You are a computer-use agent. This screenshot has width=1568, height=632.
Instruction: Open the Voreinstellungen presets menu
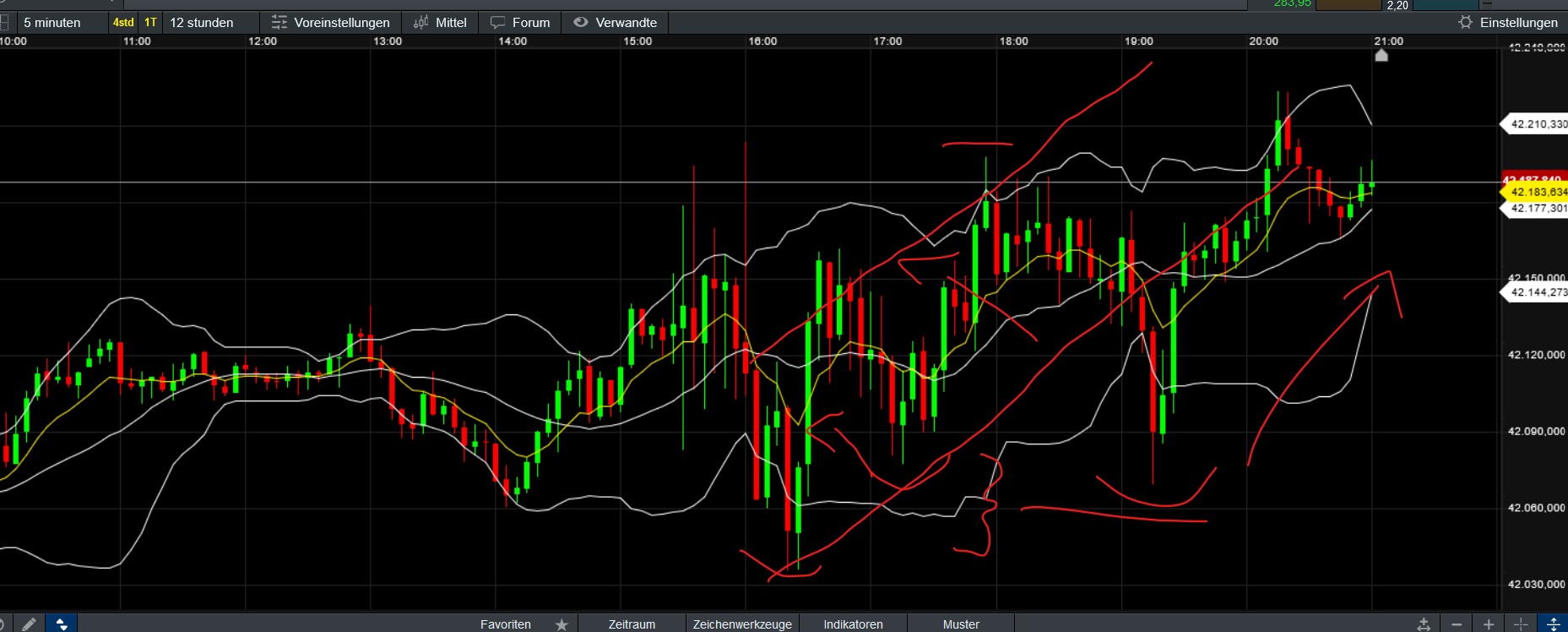pyautogui.click(x=330, y=23)
